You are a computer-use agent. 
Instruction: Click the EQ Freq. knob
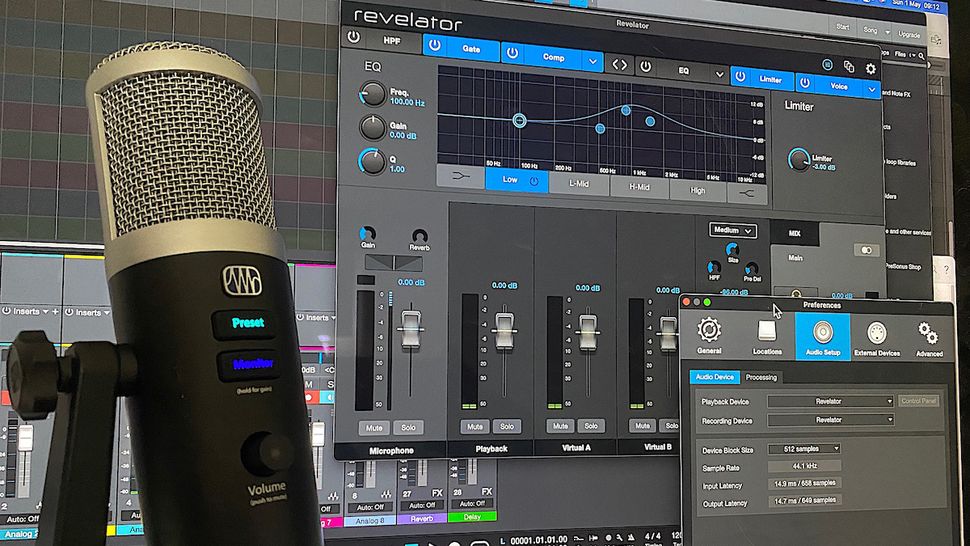[x=372, y=94]
